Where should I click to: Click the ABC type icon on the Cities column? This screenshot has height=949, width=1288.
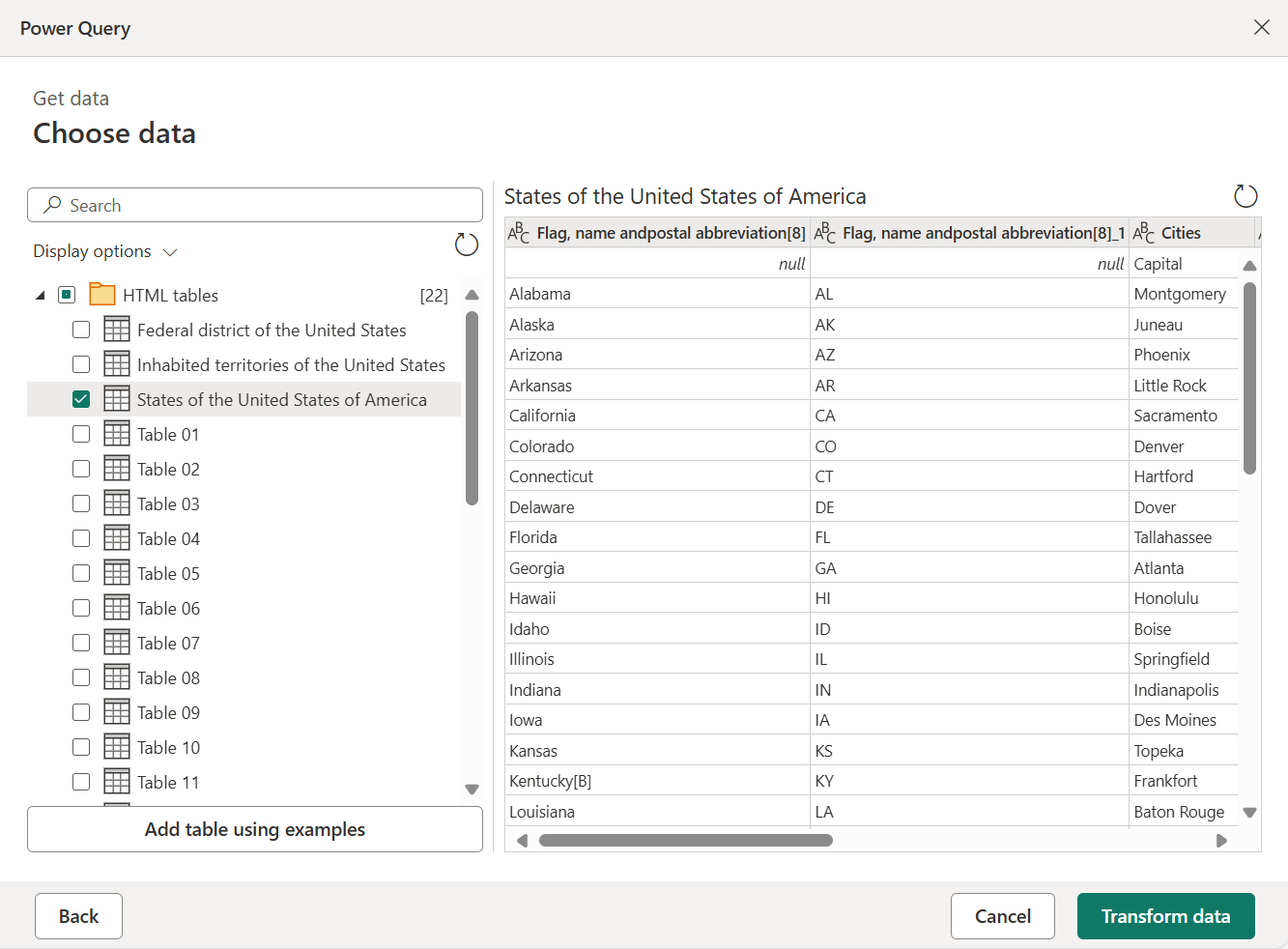1144,233
